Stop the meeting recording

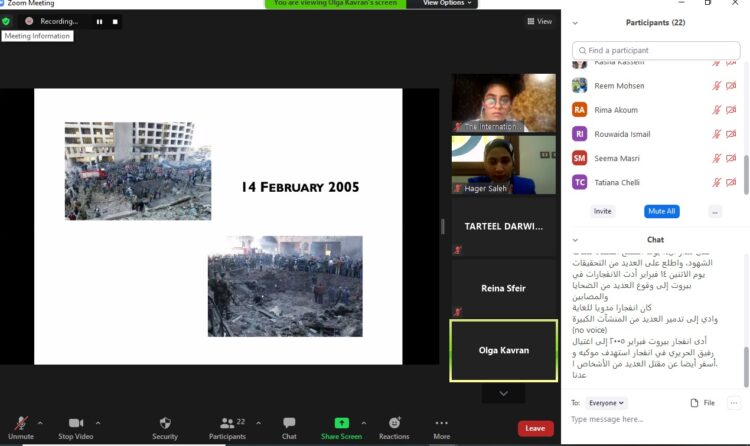tap(115, 21)
